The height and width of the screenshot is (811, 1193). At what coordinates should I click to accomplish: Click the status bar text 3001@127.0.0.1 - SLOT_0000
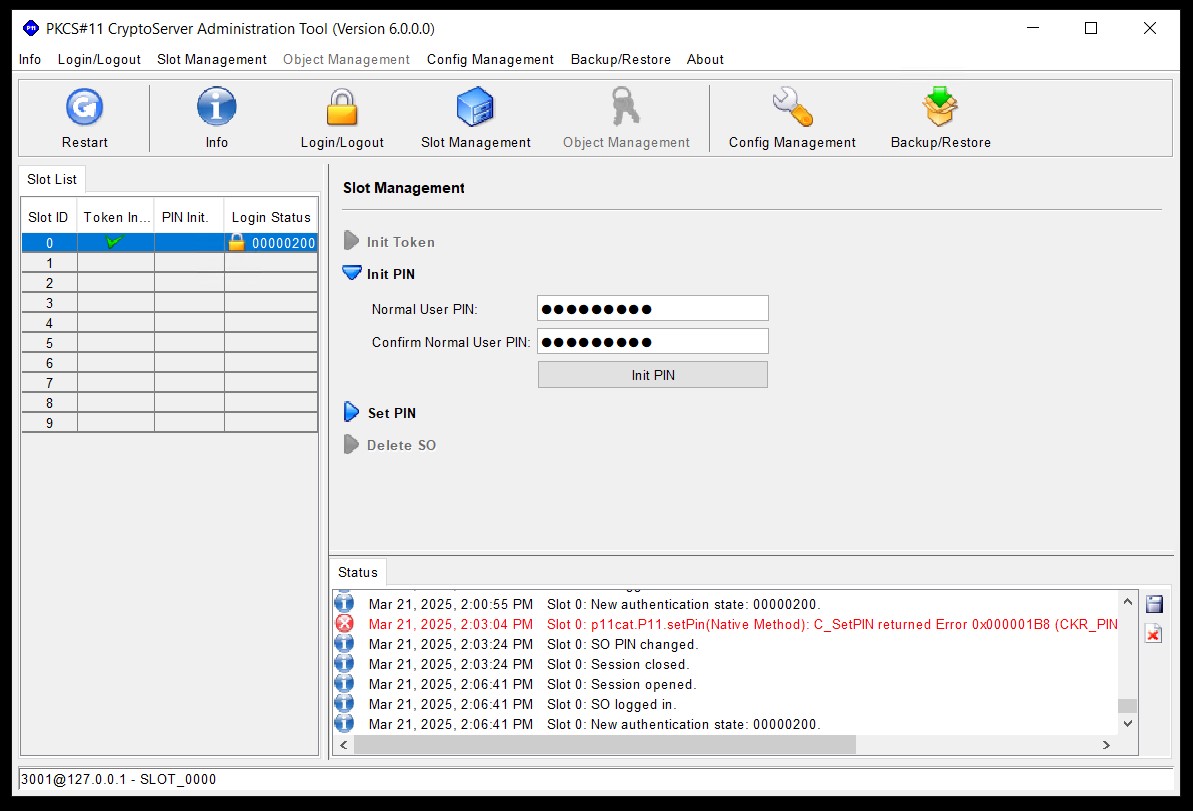point(119,779)
